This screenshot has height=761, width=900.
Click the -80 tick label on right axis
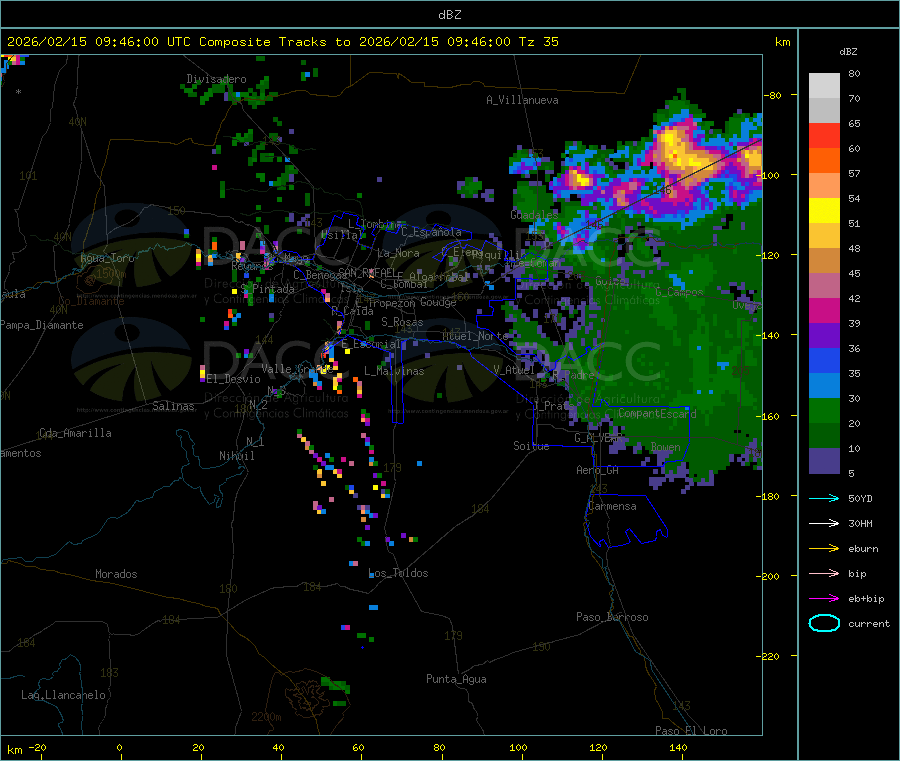pyautogui.click(x=774, y=95)
